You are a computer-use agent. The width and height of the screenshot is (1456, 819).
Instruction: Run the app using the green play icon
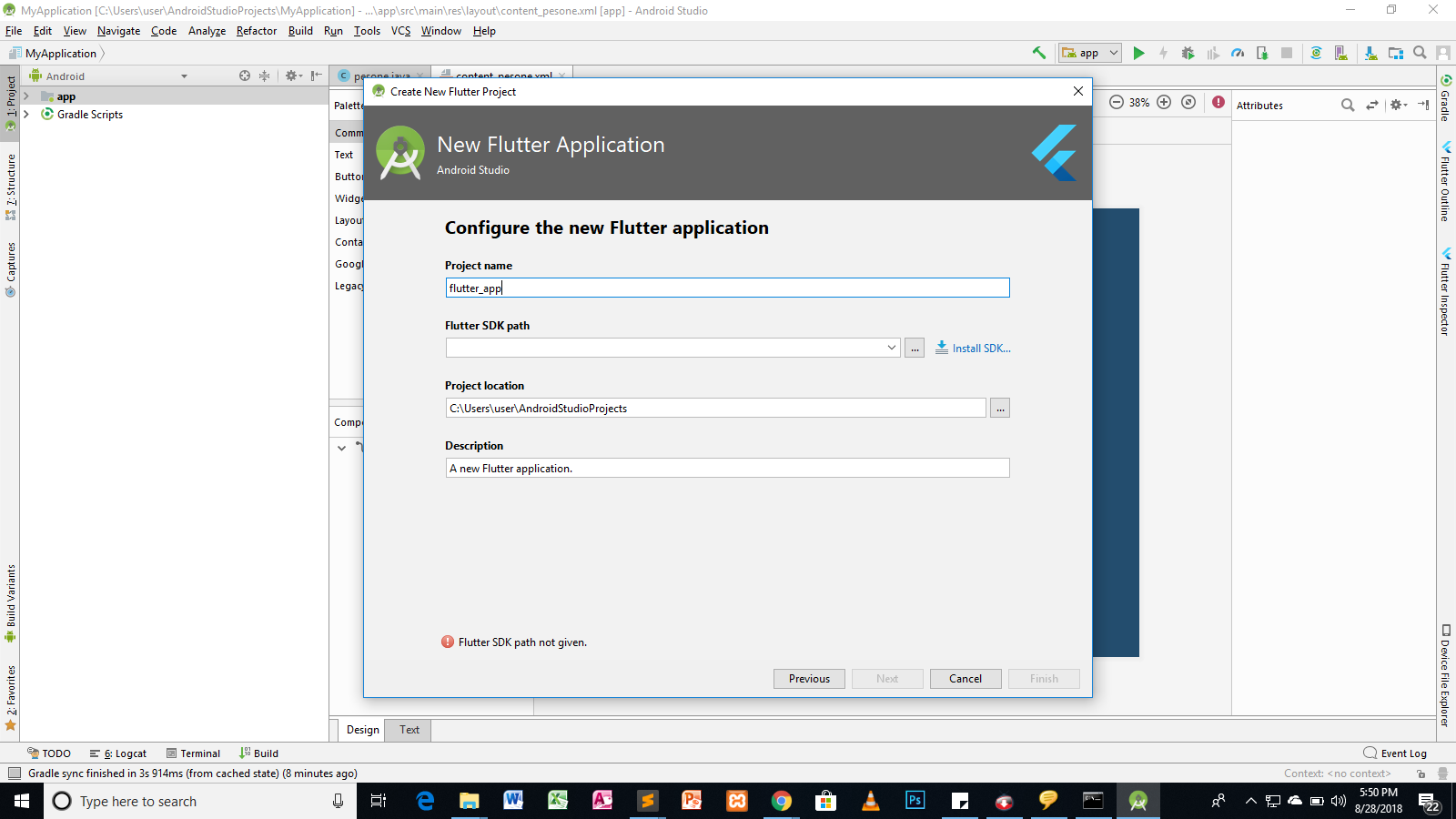click(1139, 52)
